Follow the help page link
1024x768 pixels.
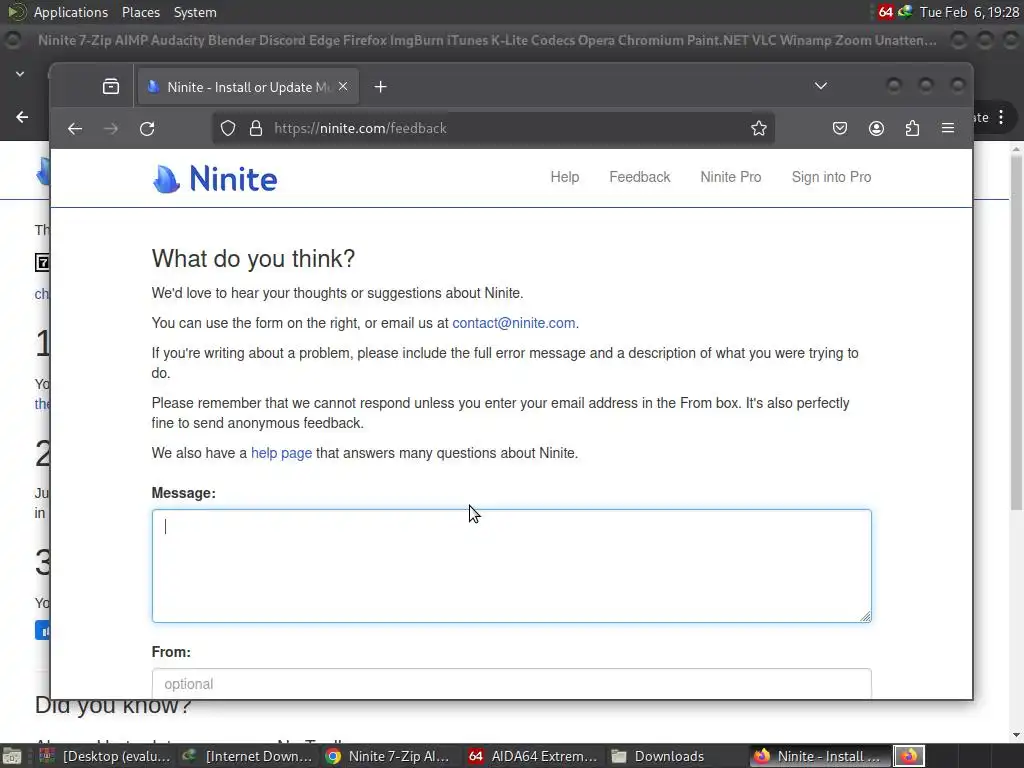(281, 453)
